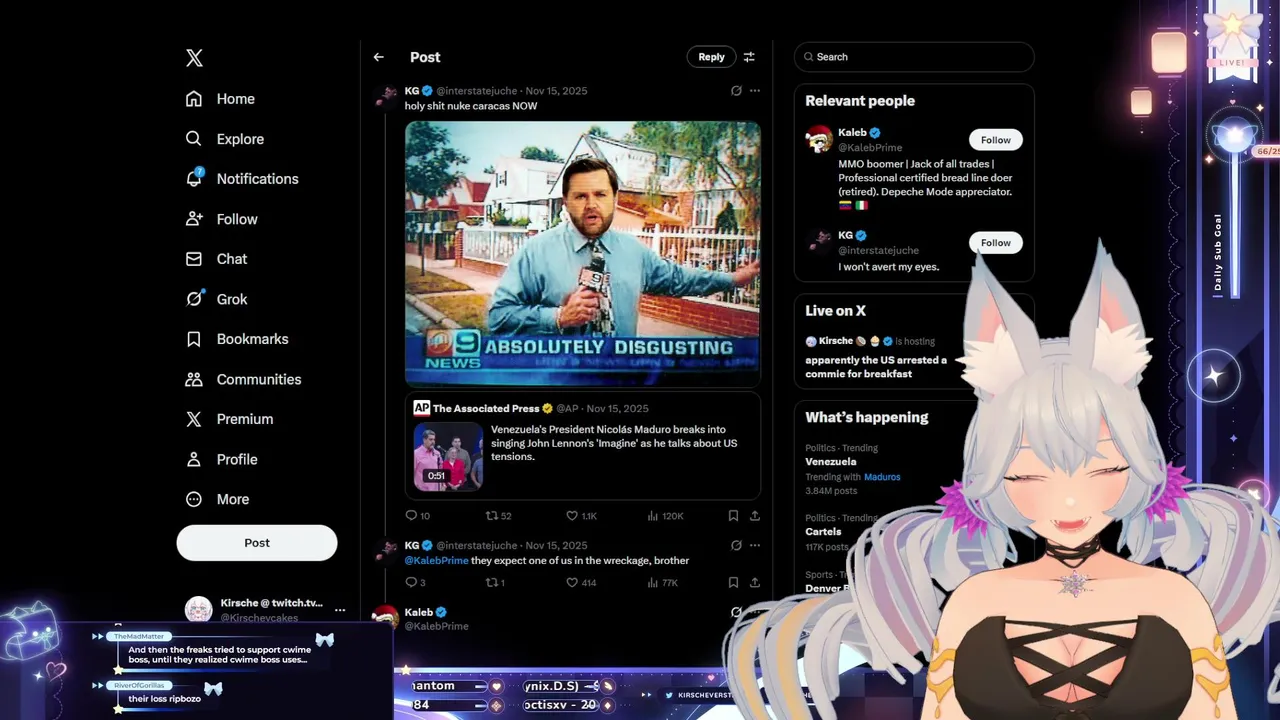Open the Live on X broadcast title
Image resolution: width=1280 pixels, height=720 pixels.
coord(876,367)
